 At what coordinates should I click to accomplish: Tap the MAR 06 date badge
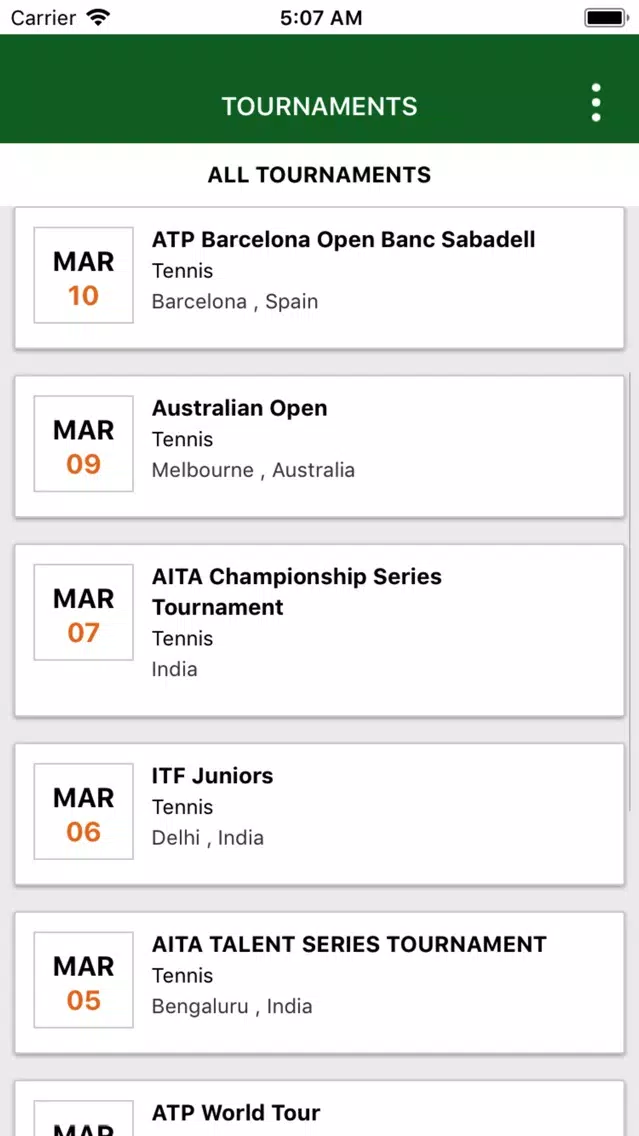tap(83, 811)
